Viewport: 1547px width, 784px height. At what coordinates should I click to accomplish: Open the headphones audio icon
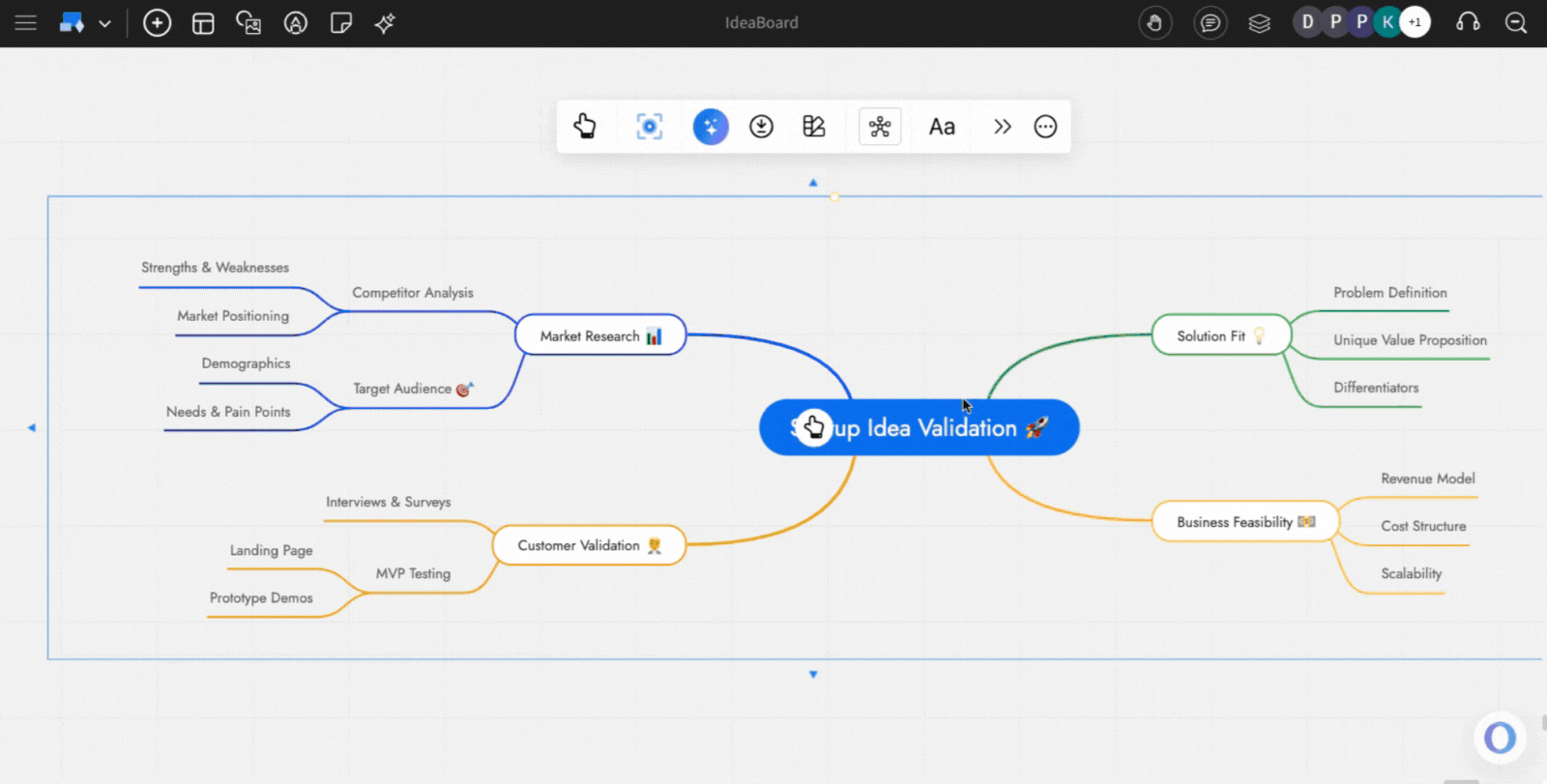pos(1468,22)
